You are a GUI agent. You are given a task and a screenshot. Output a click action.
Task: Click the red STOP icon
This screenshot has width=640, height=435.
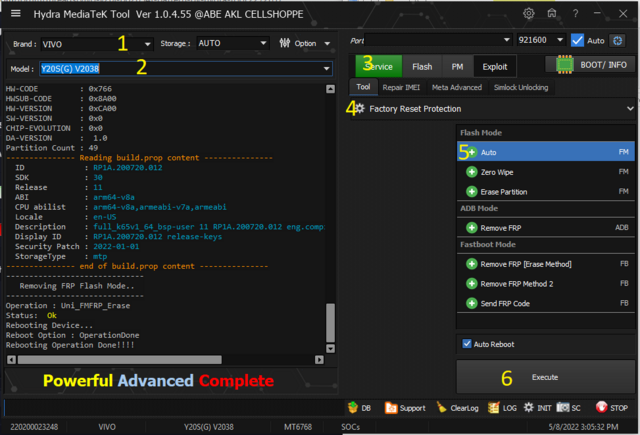click(x=601, y=407)
